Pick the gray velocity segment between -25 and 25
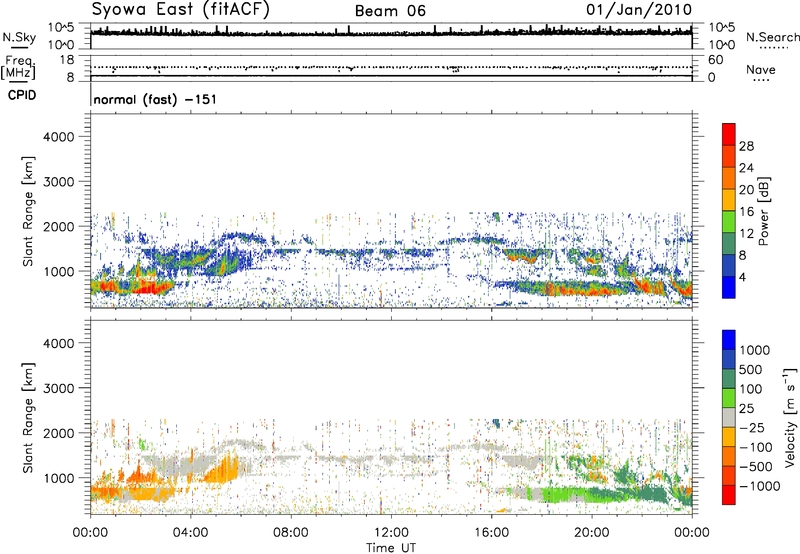Viewport: 800px width, 554px height. [x=729, y=417]
